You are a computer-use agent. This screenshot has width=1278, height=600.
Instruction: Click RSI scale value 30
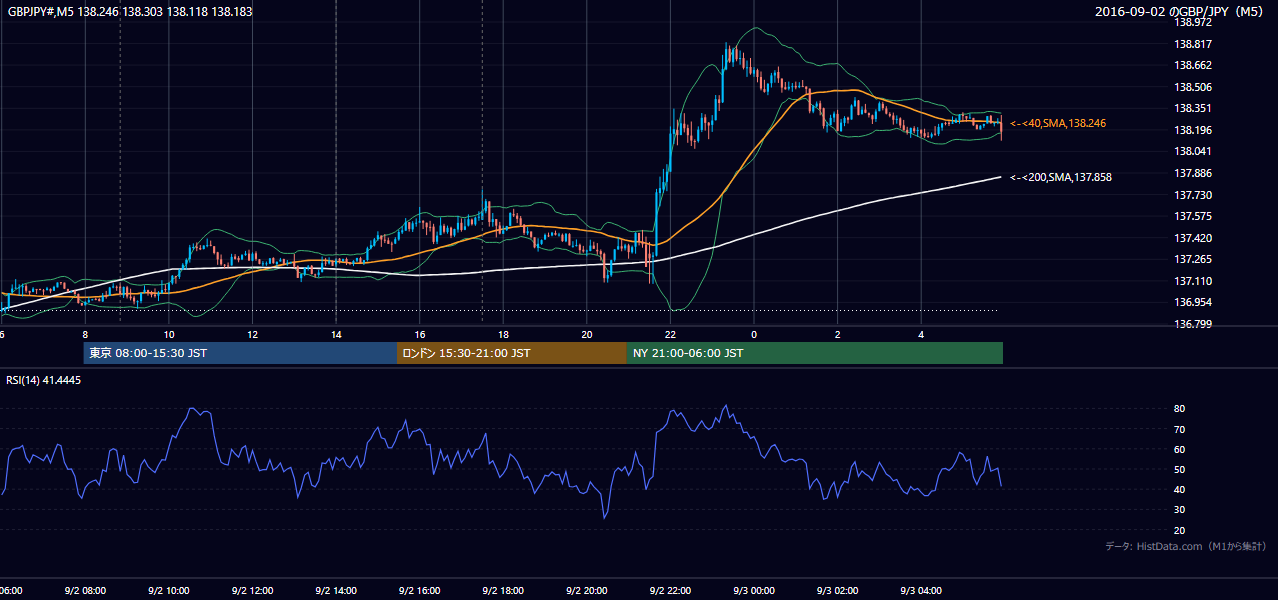coord(1180,510)
